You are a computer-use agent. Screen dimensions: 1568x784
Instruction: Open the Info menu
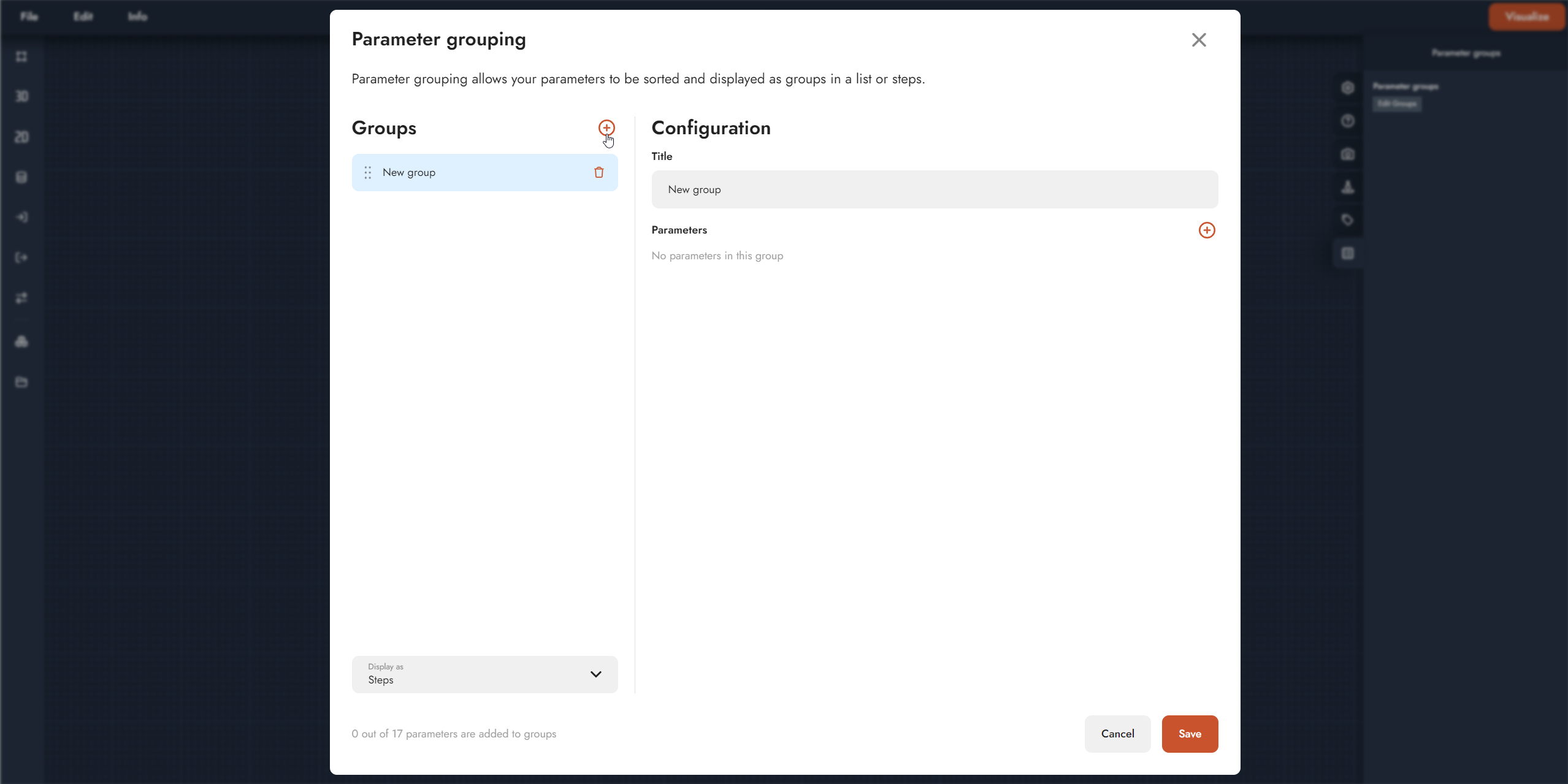pyautogui.click(x=137, y=17)
